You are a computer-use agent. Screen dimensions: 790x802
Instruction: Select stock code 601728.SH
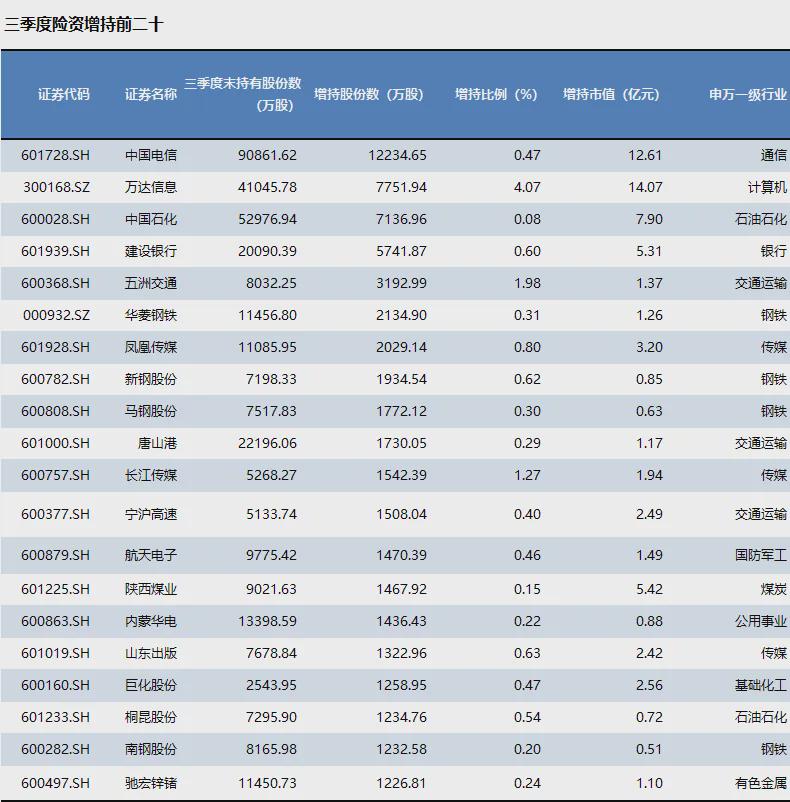(55, 155)
